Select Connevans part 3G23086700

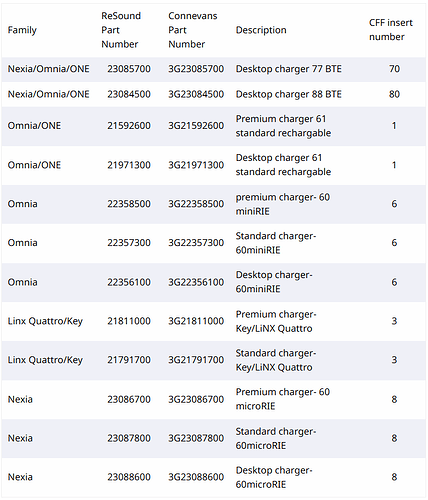[x=196, y=399]
